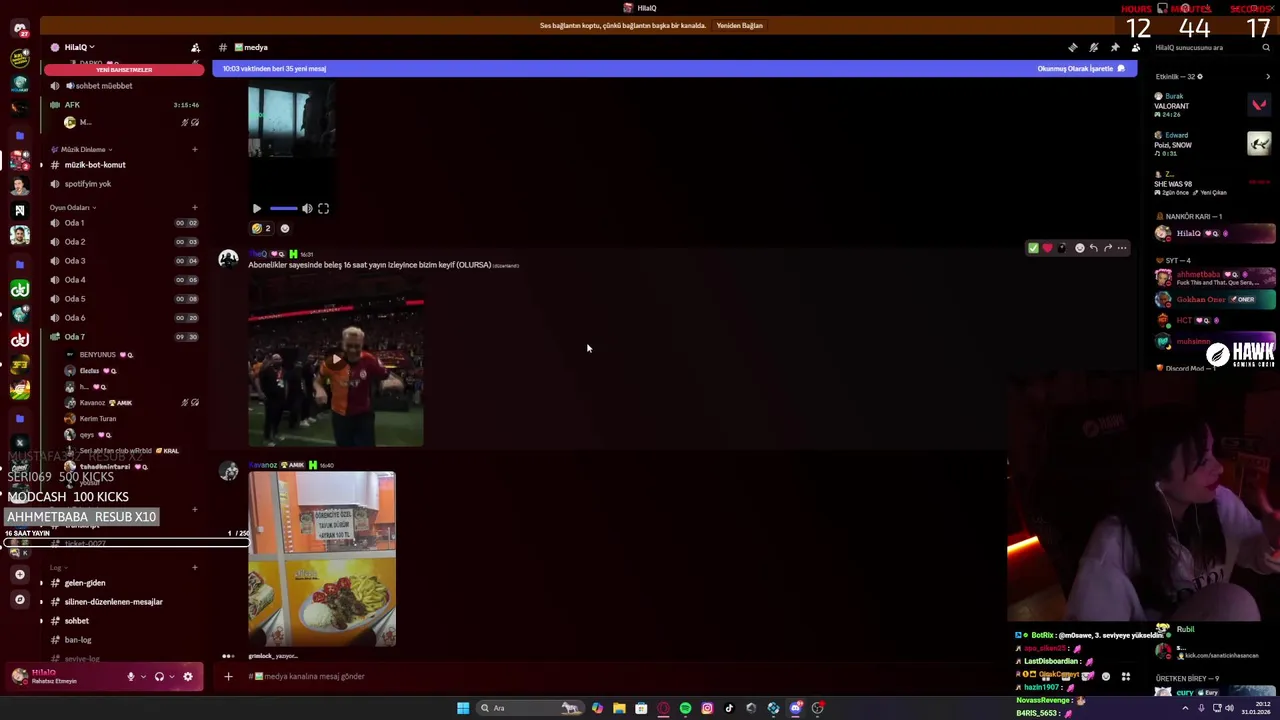Add the green checkmark reaction to message
Image resolution: width=1280 pixels, height=720 pixels.
[x=1033, y=248]
